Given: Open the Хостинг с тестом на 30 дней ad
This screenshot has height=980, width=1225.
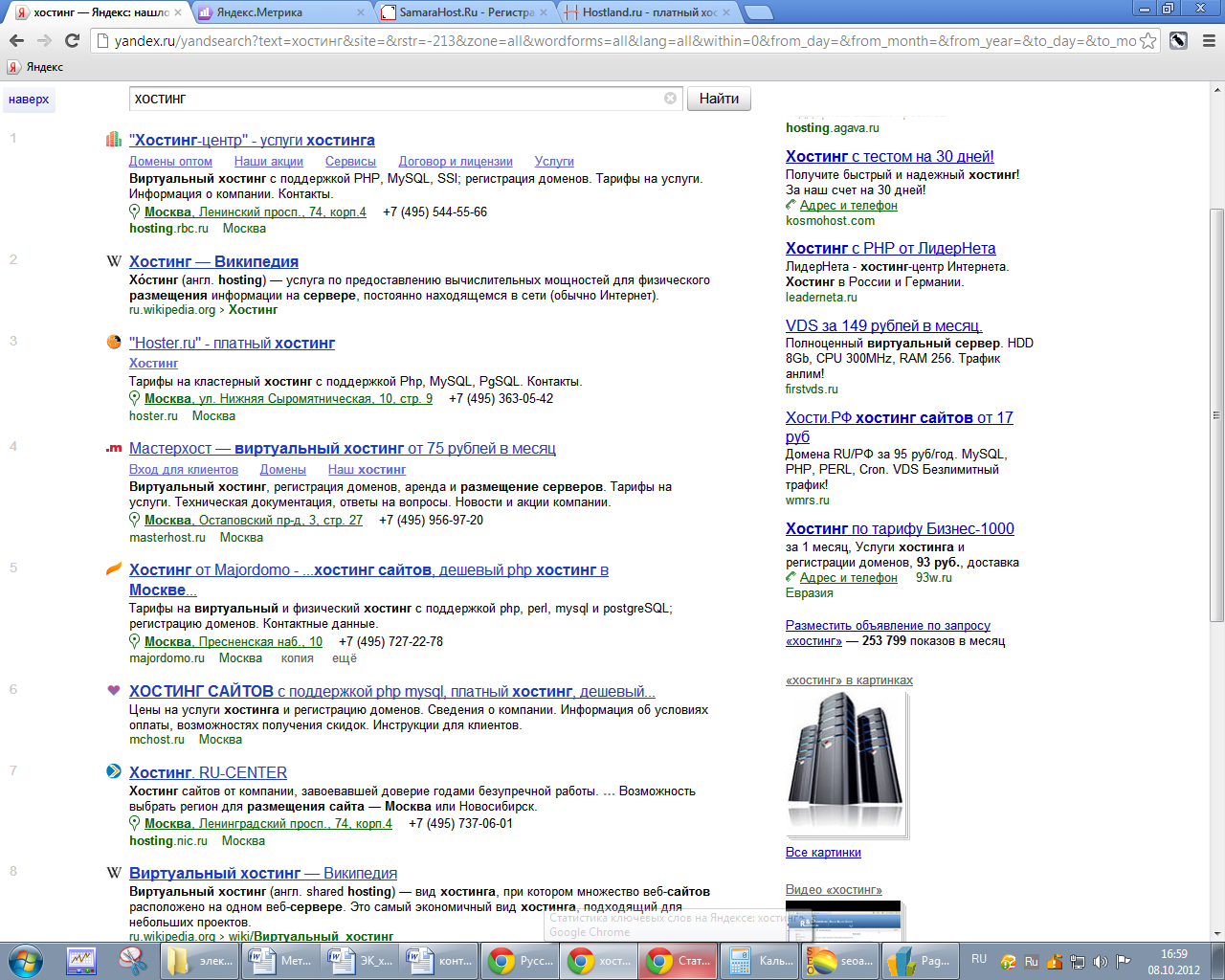Looking at the screenshot, I should (x=889, y=157).
